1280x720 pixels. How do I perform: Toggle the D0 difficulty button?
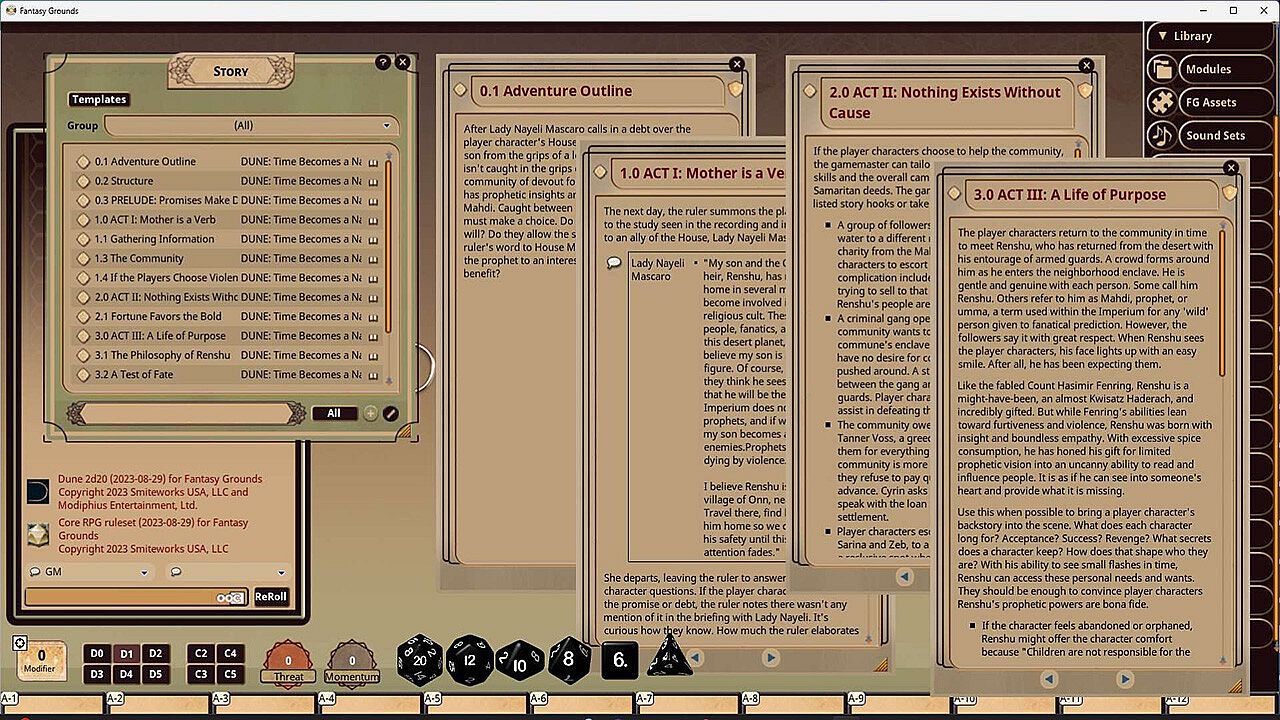[97, 654]
